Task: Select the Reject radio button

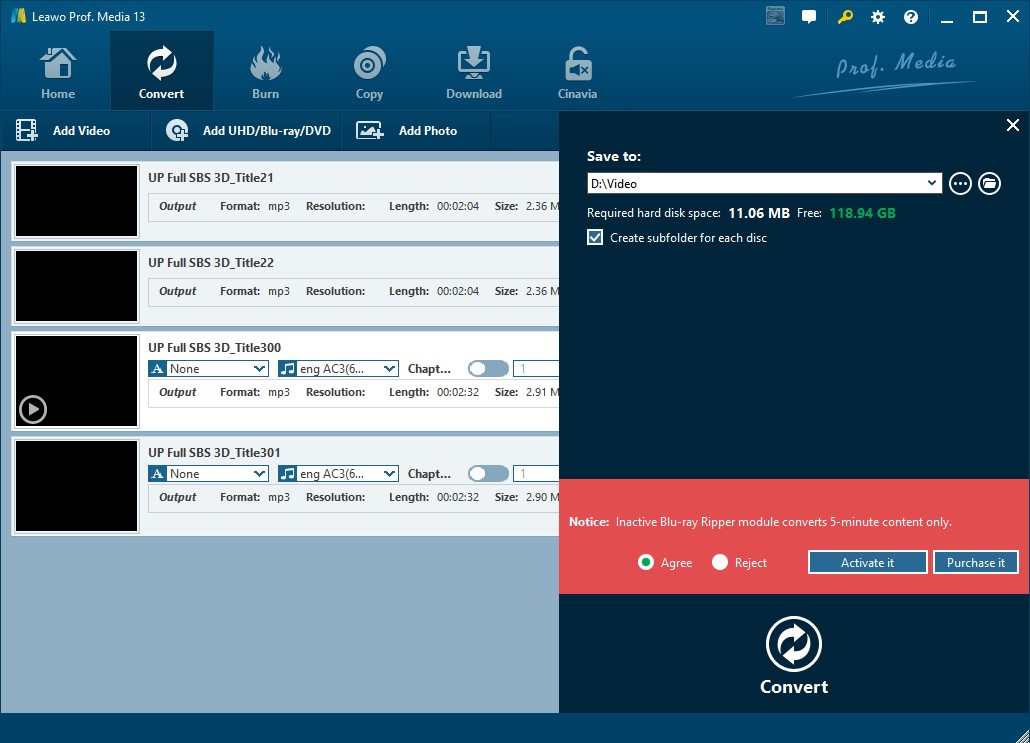Action: (x=720, y=563)
